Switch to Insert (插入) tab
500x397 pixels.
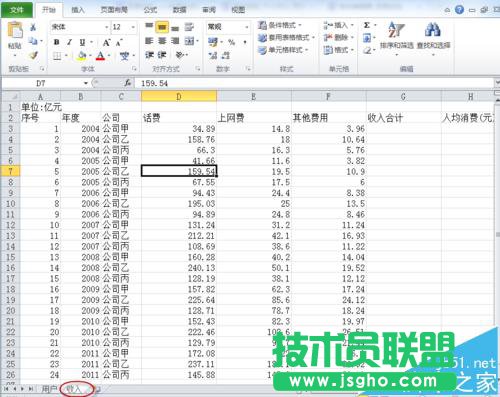[78, 10]
